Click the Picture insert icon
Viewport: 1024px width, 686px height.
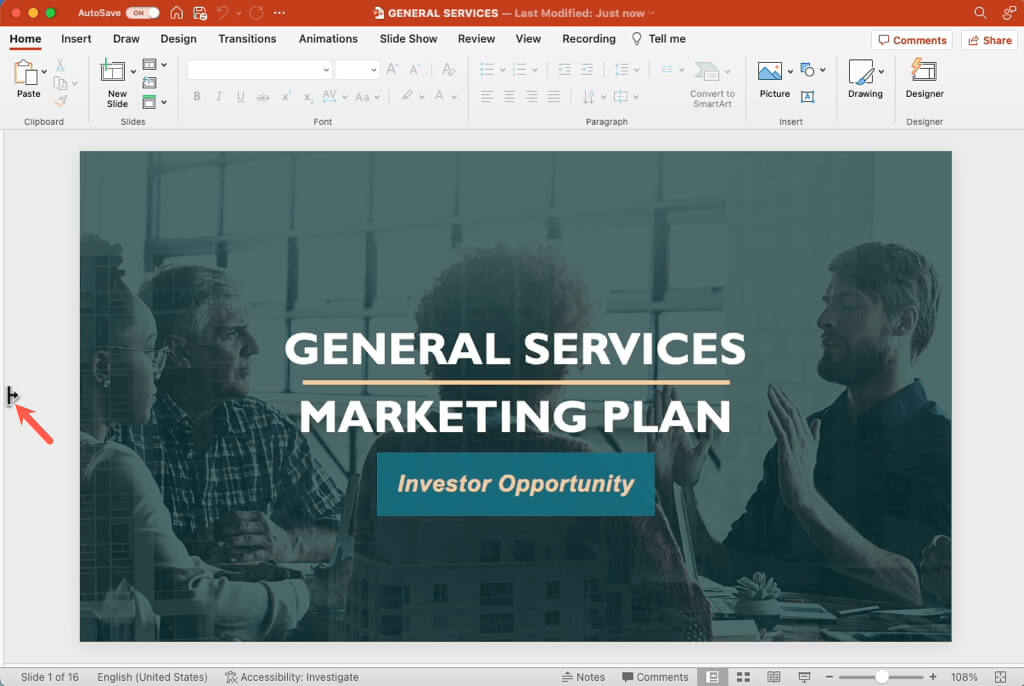point(769,71)
